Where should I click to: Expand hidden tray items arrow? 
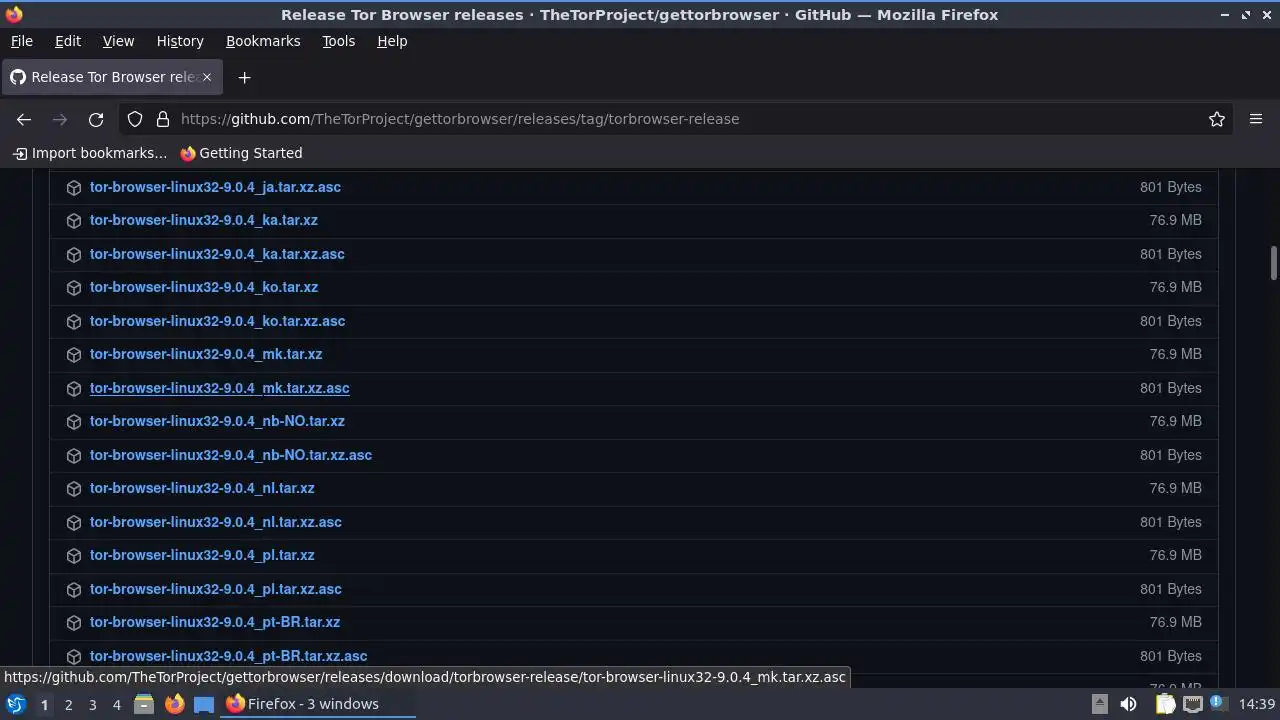[1099, 704]
